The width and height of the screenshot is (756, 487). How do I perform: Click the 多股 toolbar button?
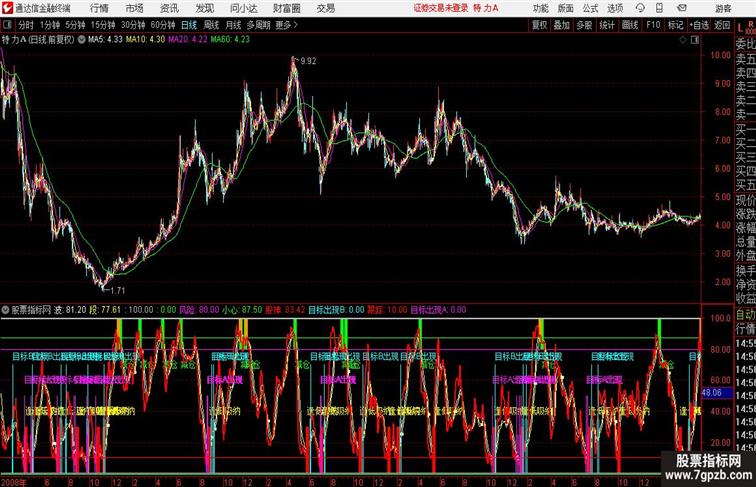pyautogui.click(x=584, y=25)
